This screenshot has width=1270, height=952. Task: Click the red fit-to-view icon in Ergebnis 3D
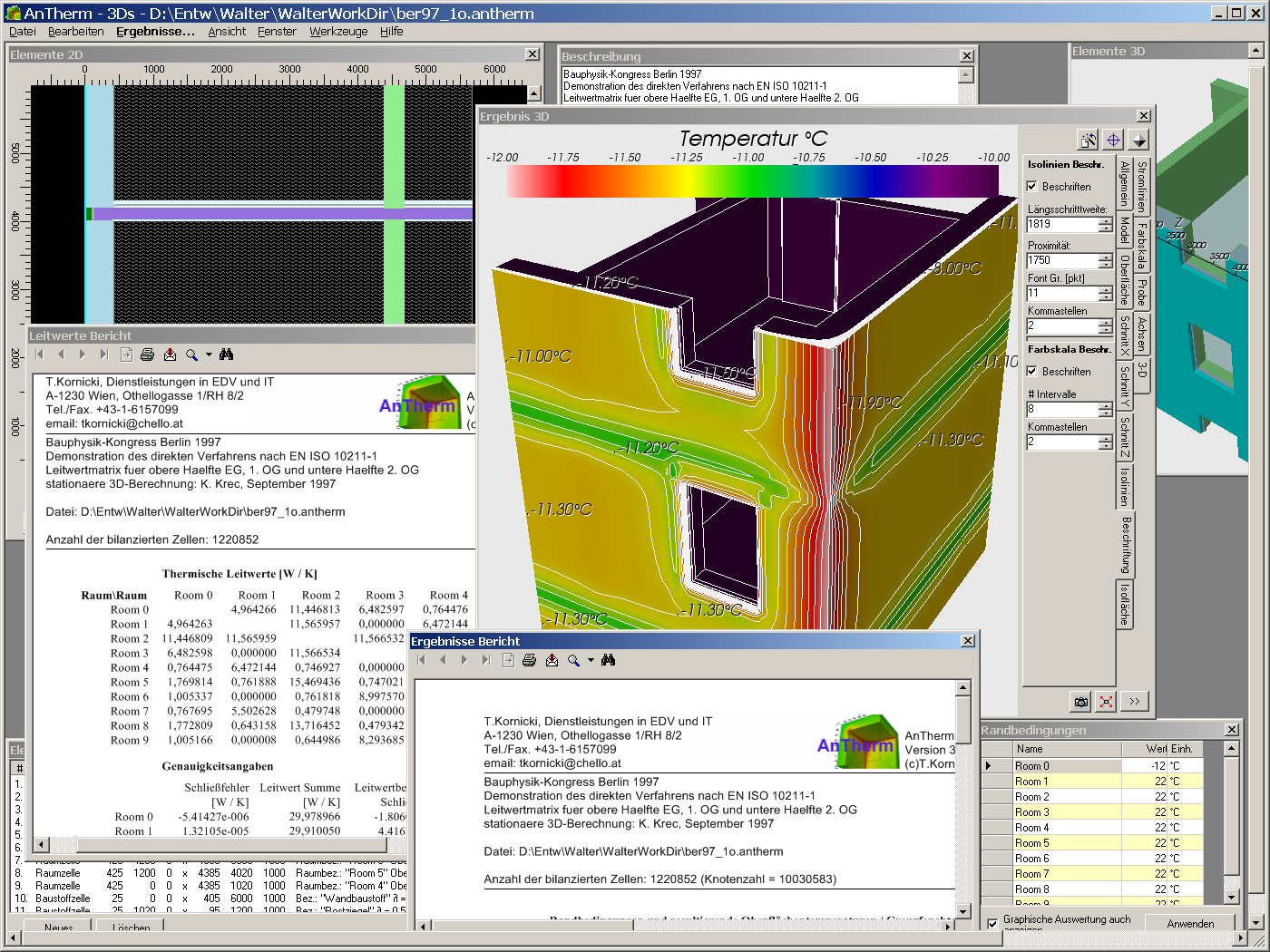pos(1106,701)
